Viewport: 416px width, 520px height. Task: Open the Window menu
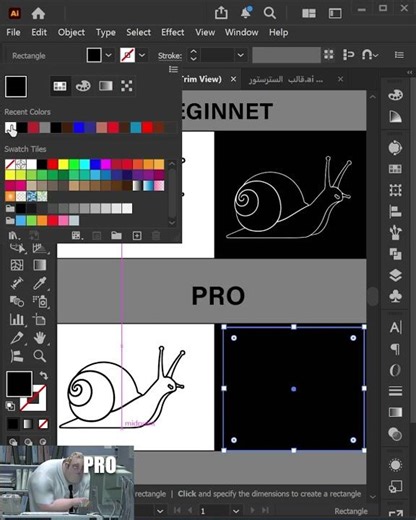(242, 32)
